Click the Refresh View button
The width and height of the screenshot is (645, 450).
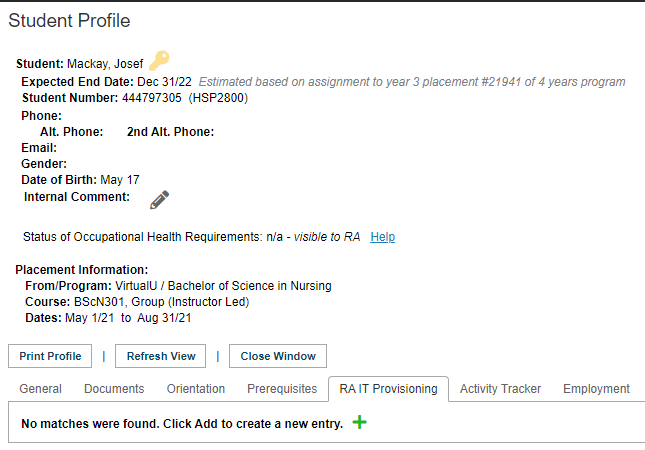point(161,356)
